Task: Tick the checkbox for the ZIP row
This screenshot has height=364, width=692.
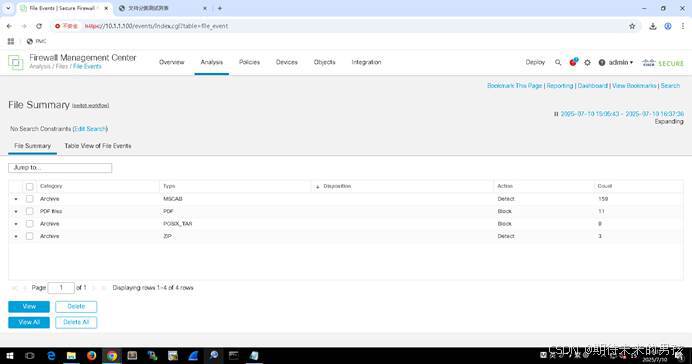Action: click(30, 236)
